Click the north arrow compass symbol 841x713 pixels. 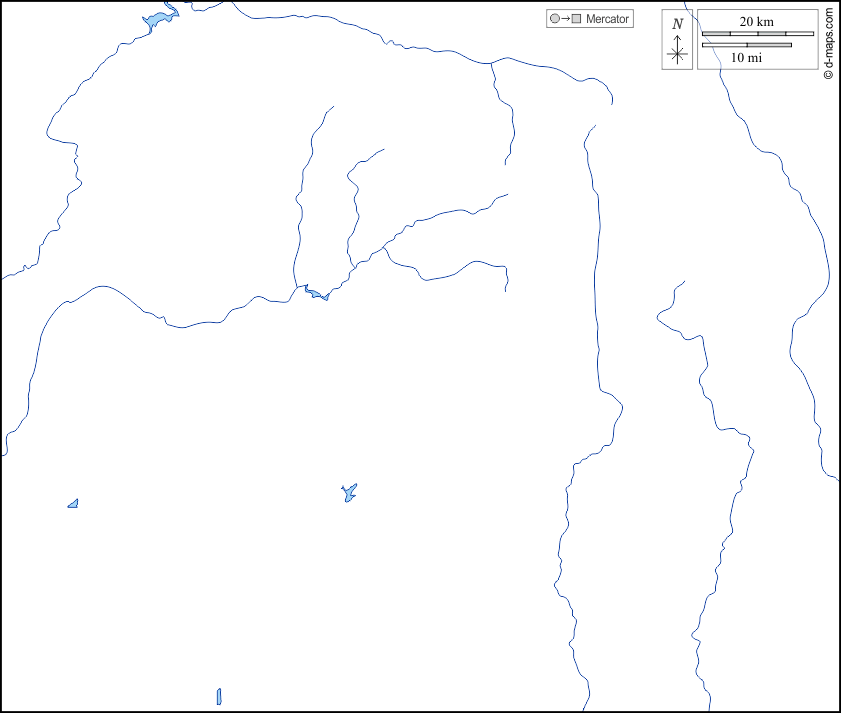coord(678,48)
